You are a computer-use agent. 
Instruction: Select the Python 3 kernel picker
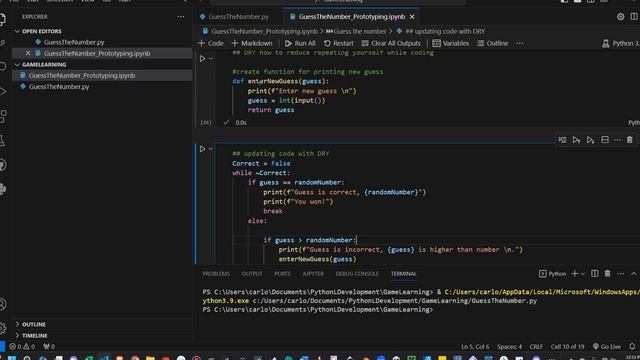coord(621,43)
